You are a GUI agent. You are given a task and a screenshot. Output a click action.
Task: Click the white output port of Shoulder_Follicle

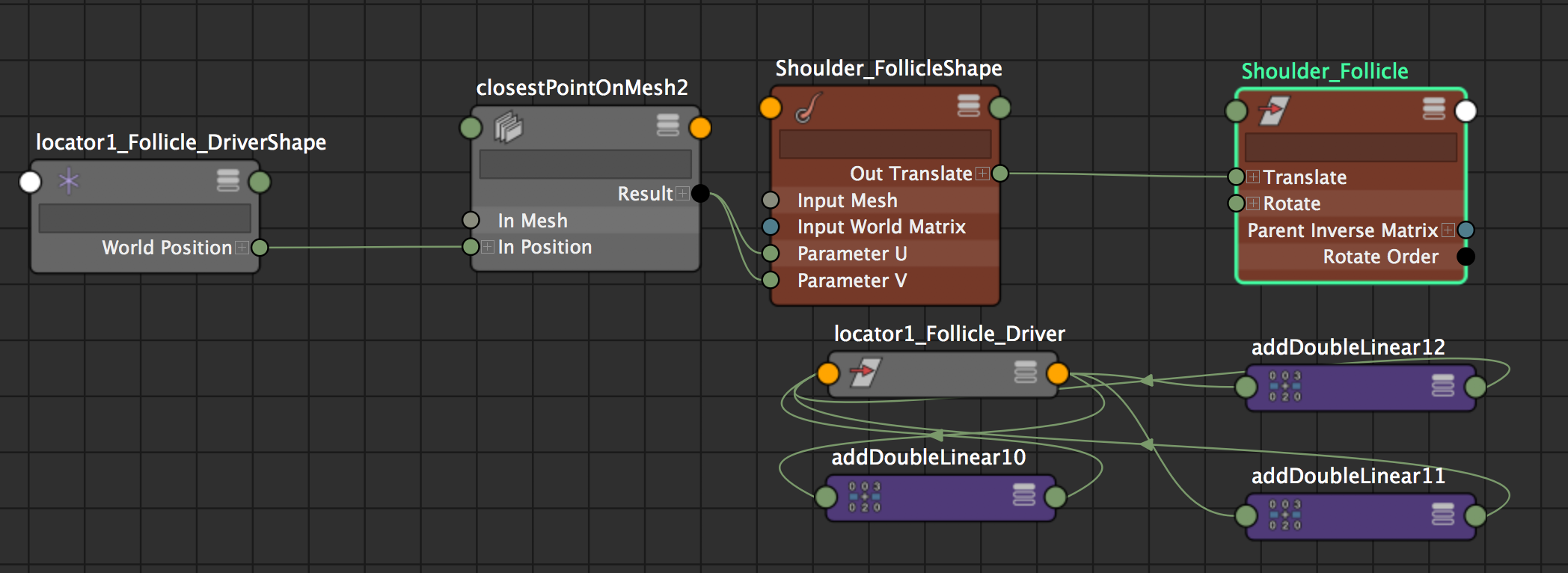(1466, 111)
